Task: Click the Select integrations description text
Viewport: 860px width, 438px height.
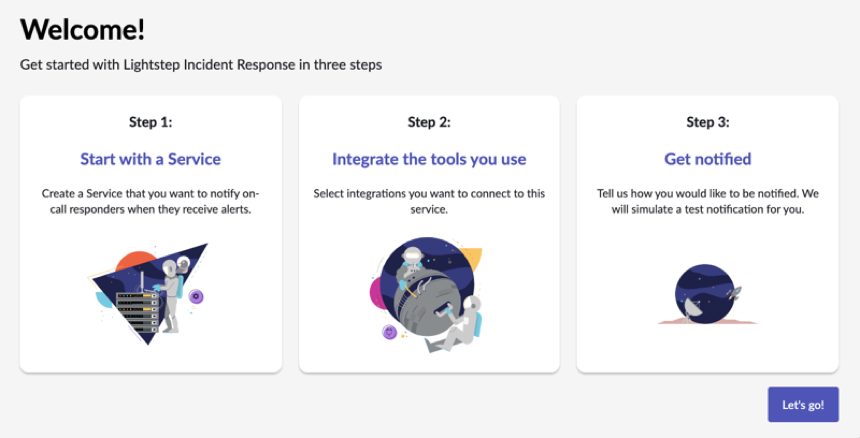Action: click(429, 201)
